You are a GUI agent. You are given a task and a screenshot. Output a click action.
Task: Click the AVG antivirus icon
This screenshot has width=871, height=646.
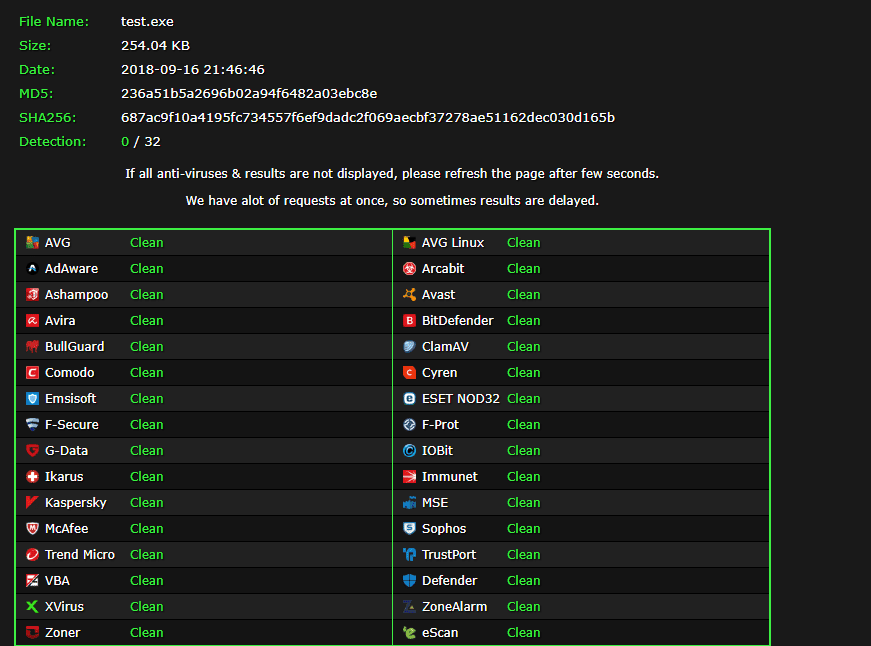[33, 242]
